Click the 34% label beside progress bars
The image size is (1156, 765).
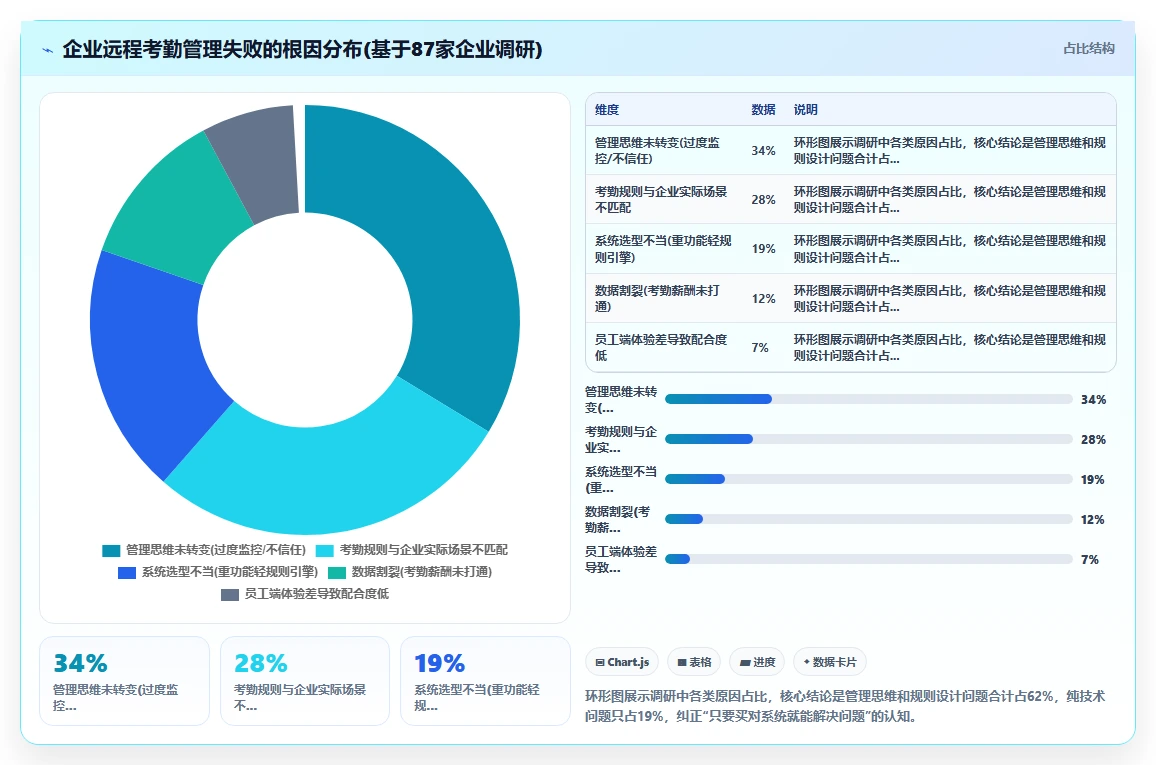click(x=1093, y=399)
